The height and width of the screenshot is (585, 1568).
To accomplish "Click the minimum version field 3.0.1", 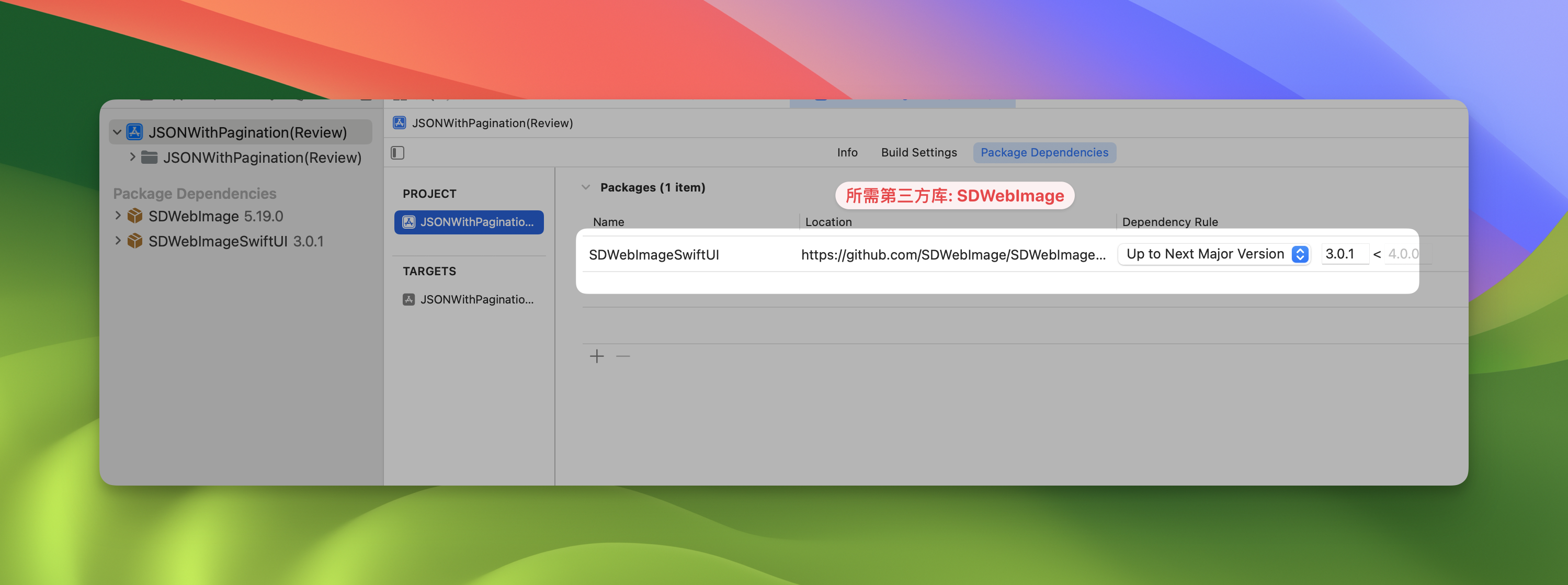I will (x=1345, y=254).
